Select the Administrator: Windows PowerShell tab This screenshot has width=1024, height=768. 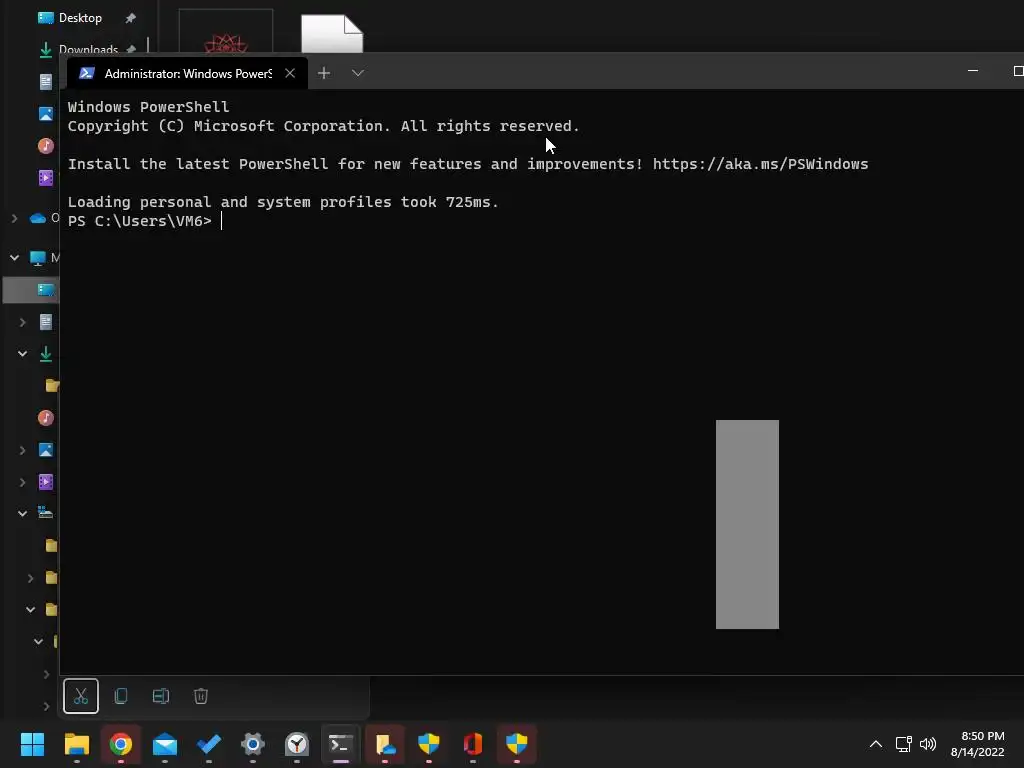pos(187,73)
